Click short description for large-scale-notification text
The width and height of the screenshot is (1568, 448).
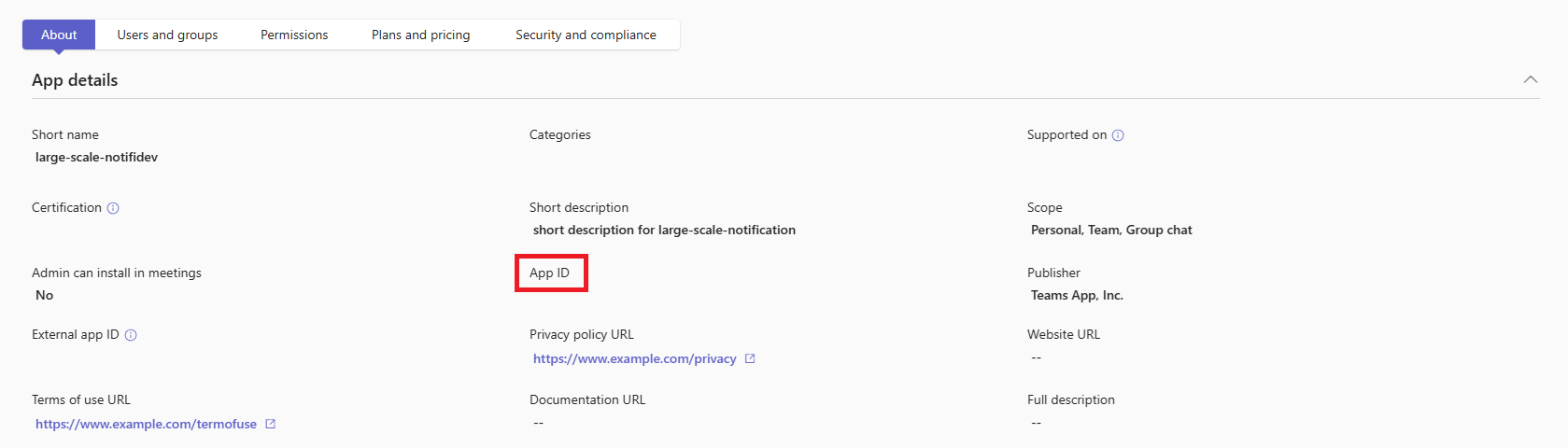664,230
